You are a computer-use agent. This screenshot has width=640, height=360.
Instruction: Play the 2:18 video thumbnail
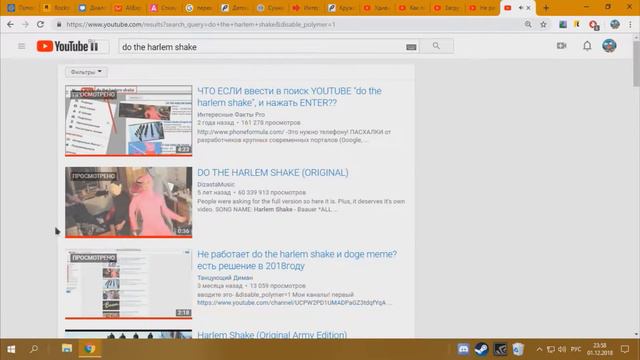click(129, 284)
